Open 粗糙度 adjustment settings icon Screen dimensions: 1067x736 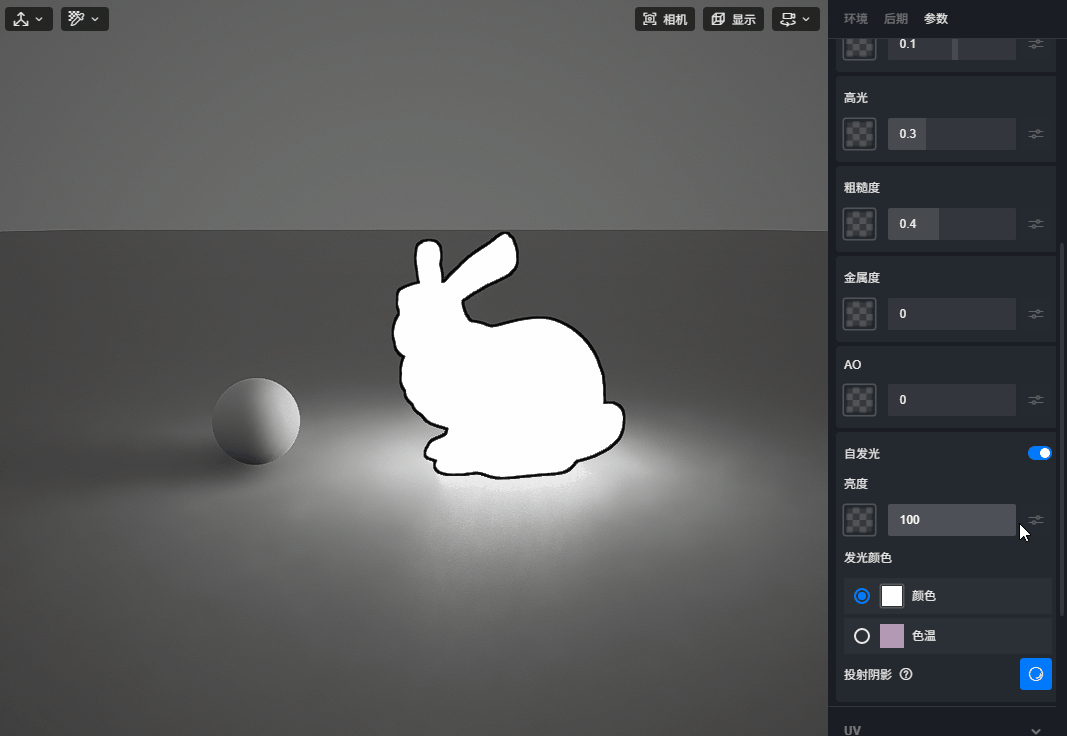pos(1036,224)
